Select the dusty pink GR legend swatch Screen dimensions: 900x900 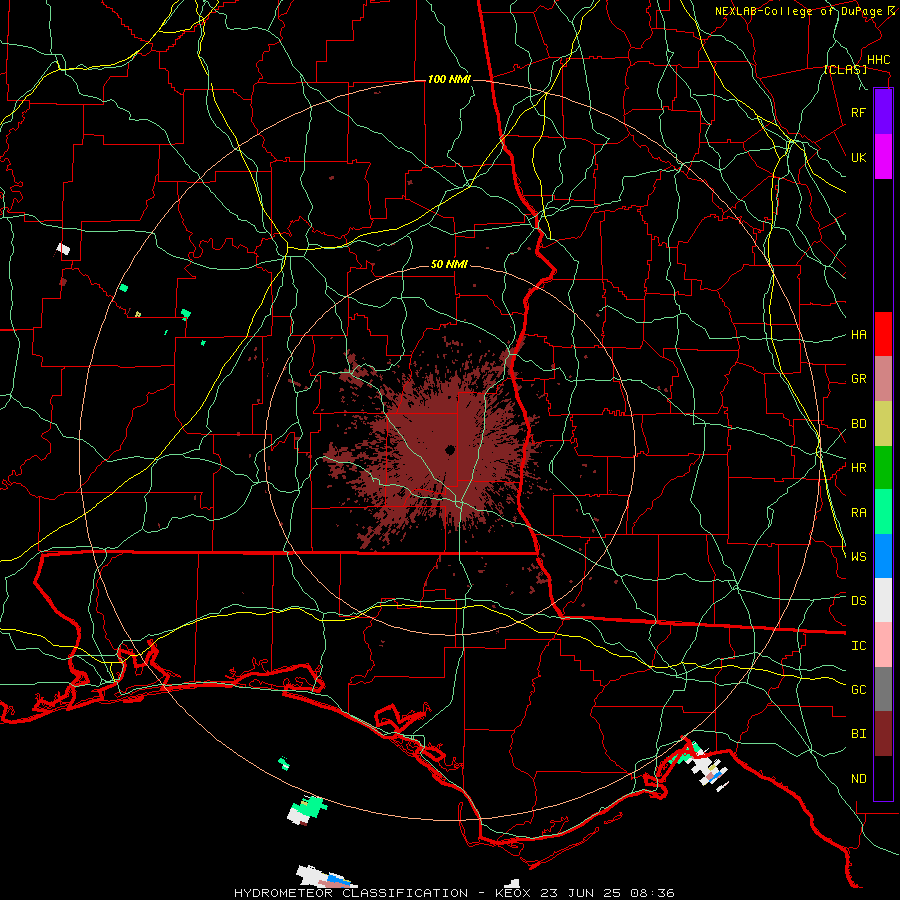pos(883,379)
